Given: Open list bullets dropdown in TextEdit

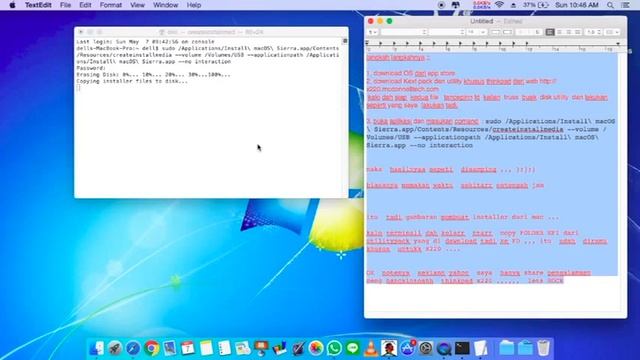Looking at the screenshot, I should (x=611, y=32).
